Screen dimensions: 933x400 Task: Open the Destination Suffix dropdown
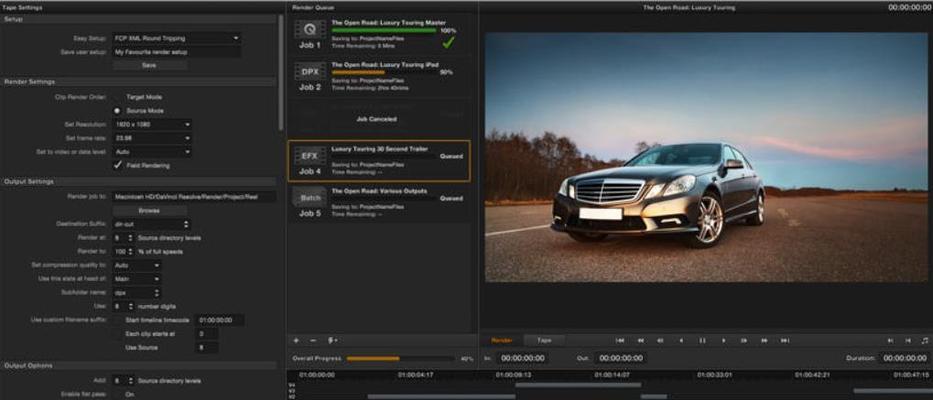click(x=151, y=224)
